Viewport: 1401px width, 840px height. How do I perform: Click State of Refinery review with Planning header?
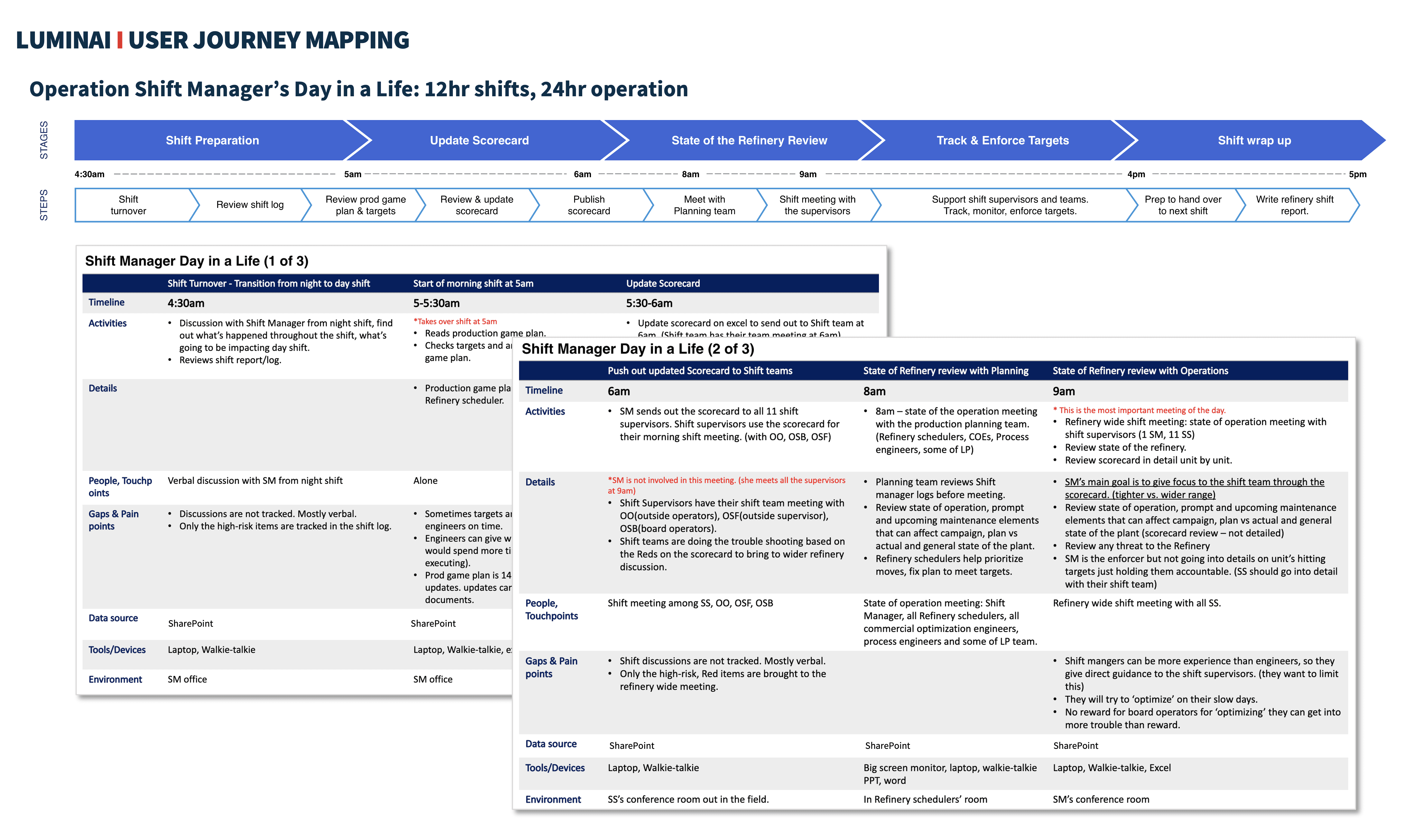(x=945, y=371)
